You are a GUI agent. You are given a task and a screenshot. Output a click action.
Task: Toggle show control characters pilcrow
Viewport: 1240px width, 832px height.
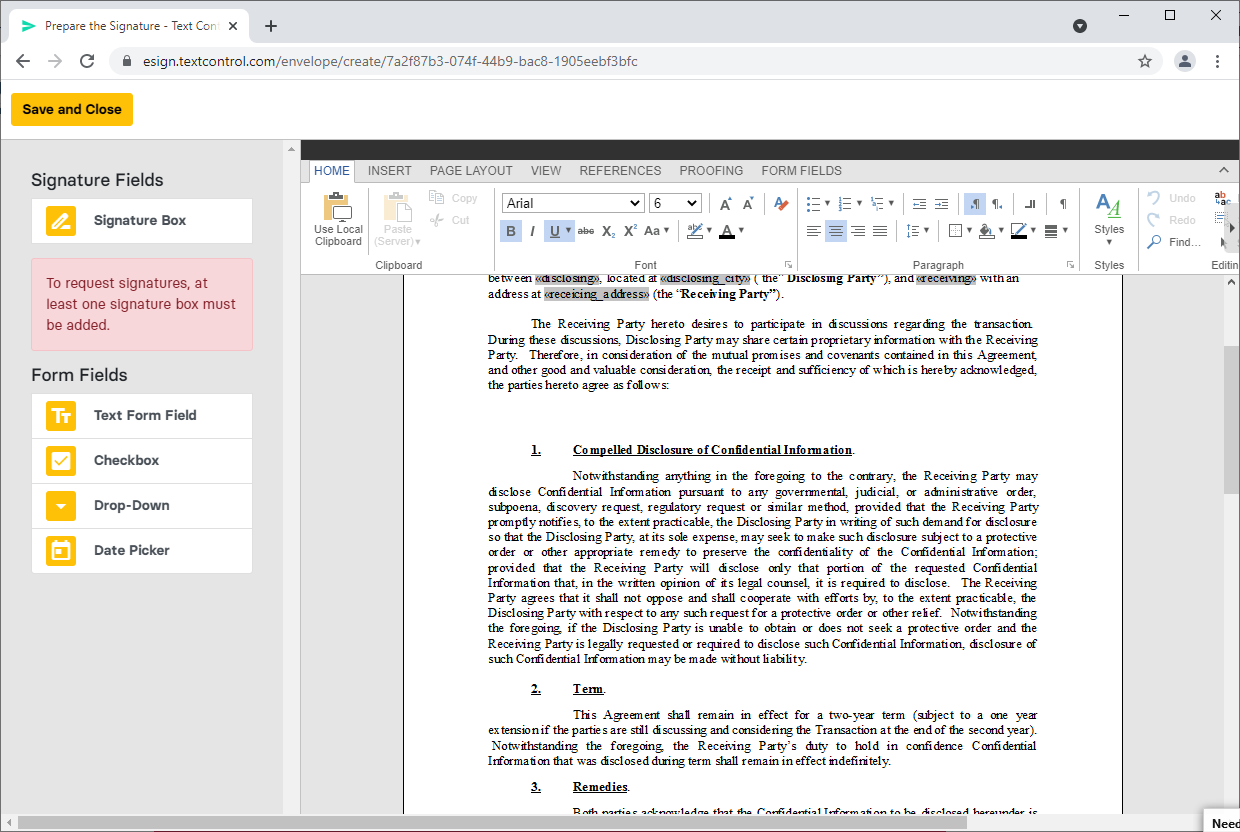[x=1063, y=204]
